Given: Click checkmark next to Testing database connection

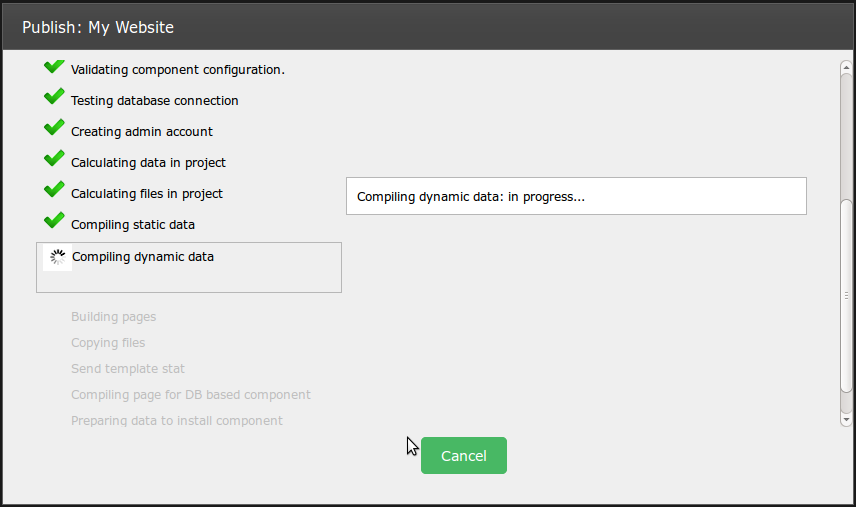Looking at the screenshot, I should (x=54, y=98).
